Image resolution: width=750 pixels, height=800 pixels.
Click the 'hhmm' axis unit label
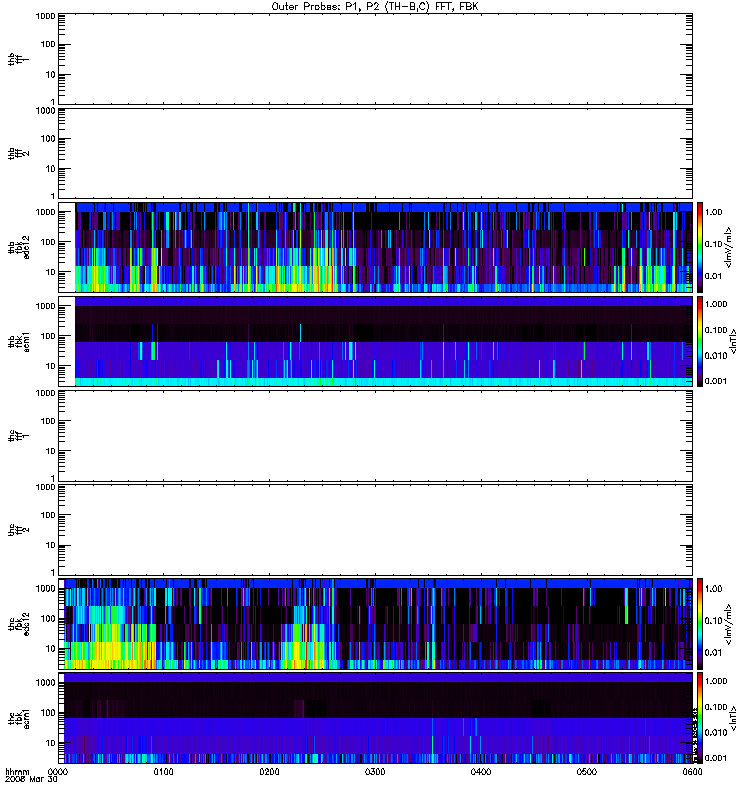click(x=18, y=772)
